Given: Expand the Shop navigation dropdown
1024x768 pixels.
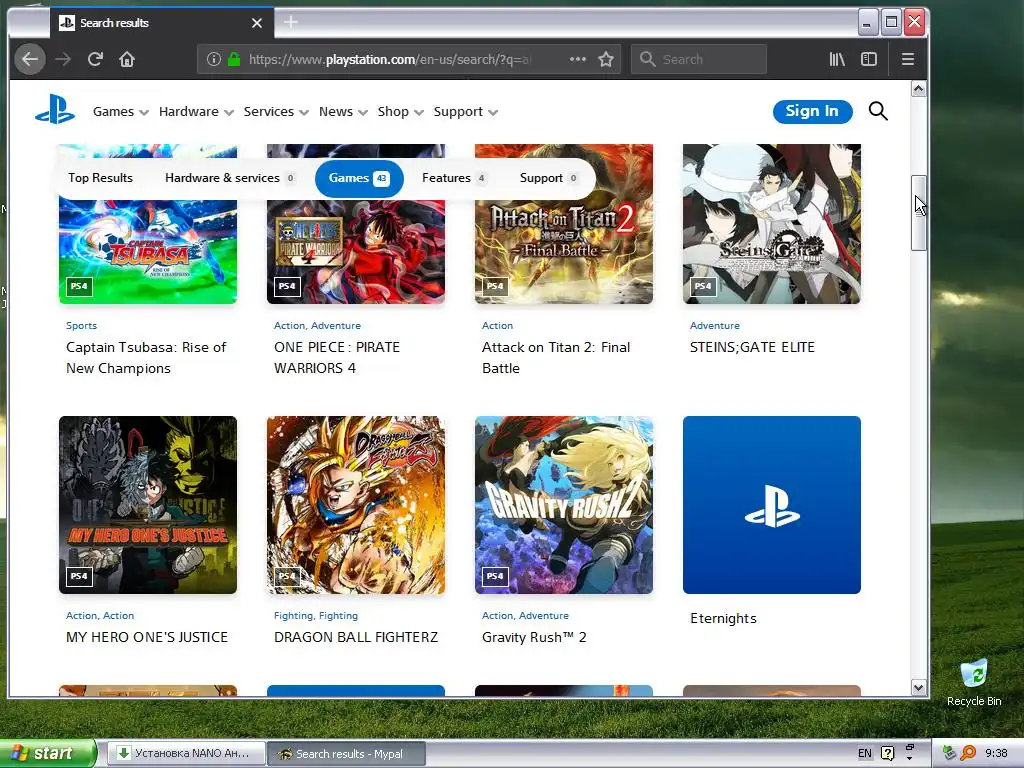Looking at the screenshot, I should 400,112.
